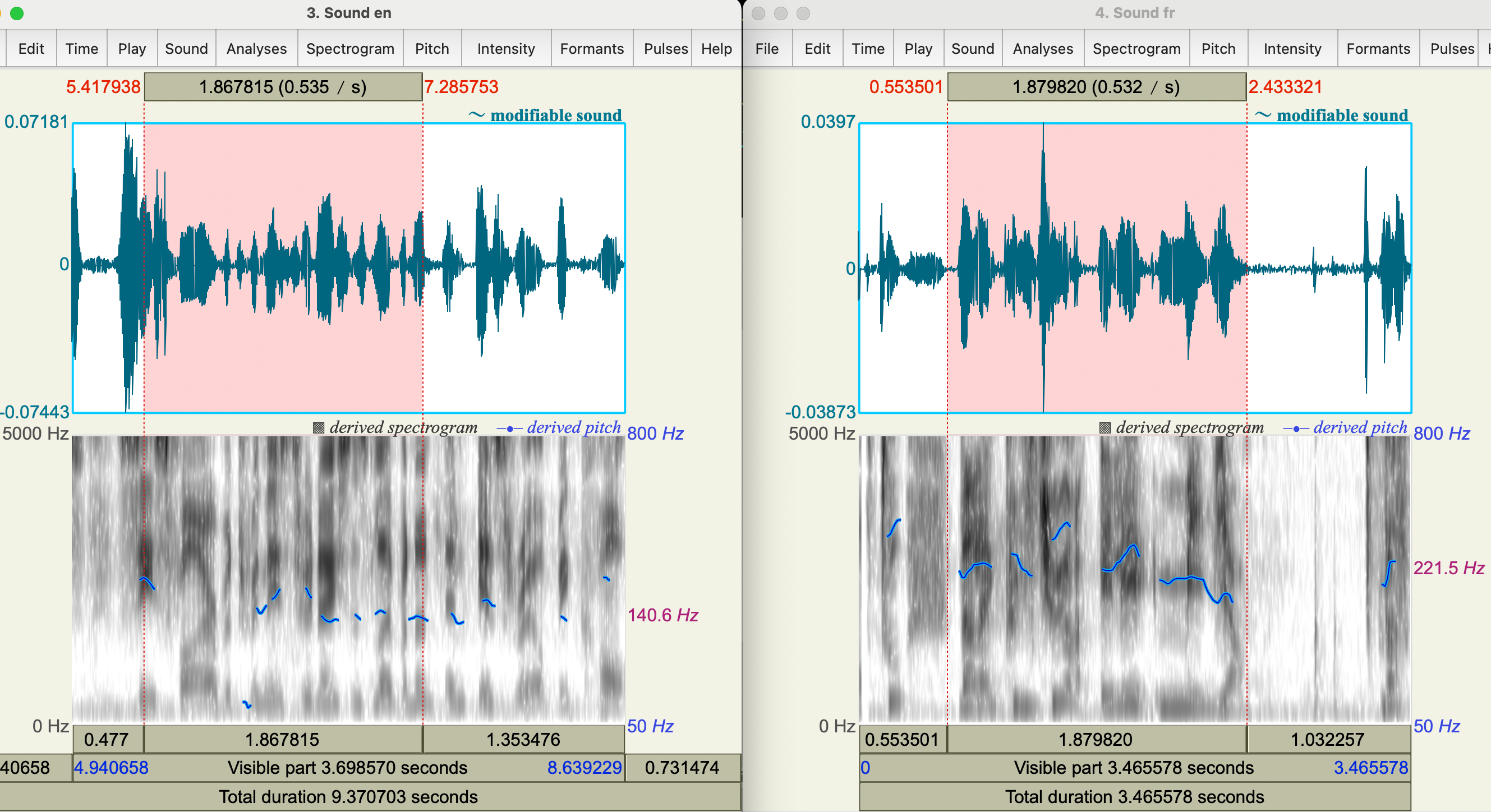Click inside the Sound en spectrogram

pyautogui.click(x=348, y=579)
